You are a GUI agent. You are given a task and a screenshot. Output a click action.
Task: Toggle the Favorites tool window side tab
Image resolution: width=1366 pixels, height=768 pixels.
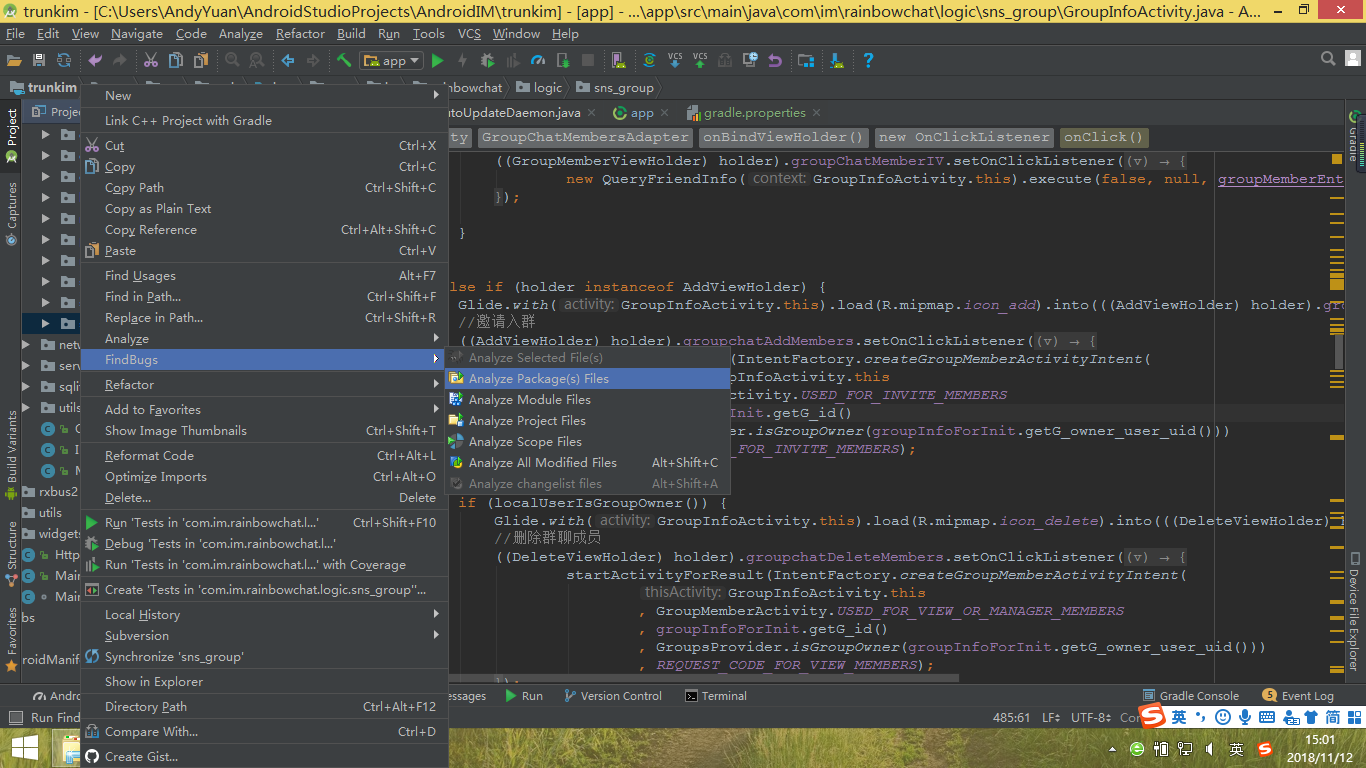[12, 638]
